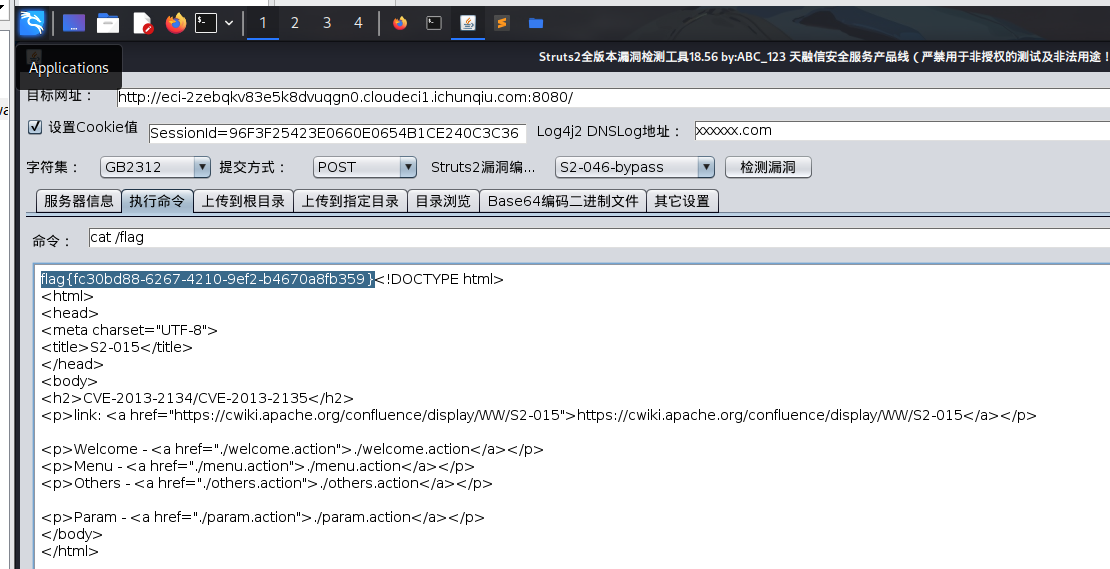Switch to the 上传到指定目录 tab
This screenshot has height=569, width=1110.
[x=350, y=201]
